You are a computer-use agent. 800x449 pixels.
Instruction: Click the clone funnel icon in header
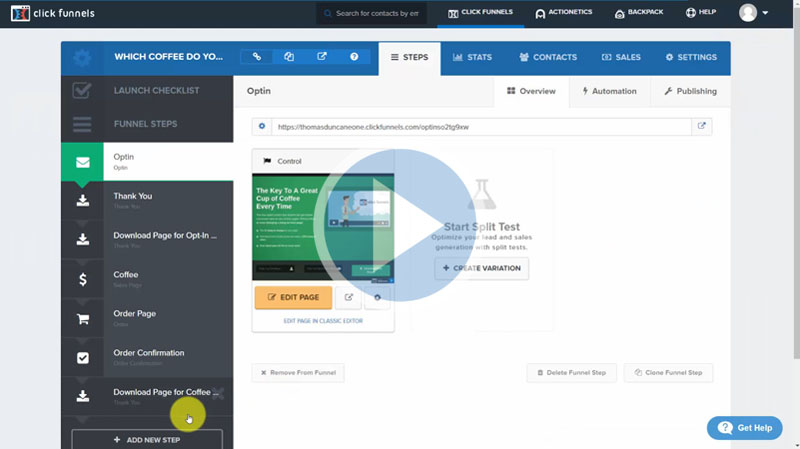289,58
